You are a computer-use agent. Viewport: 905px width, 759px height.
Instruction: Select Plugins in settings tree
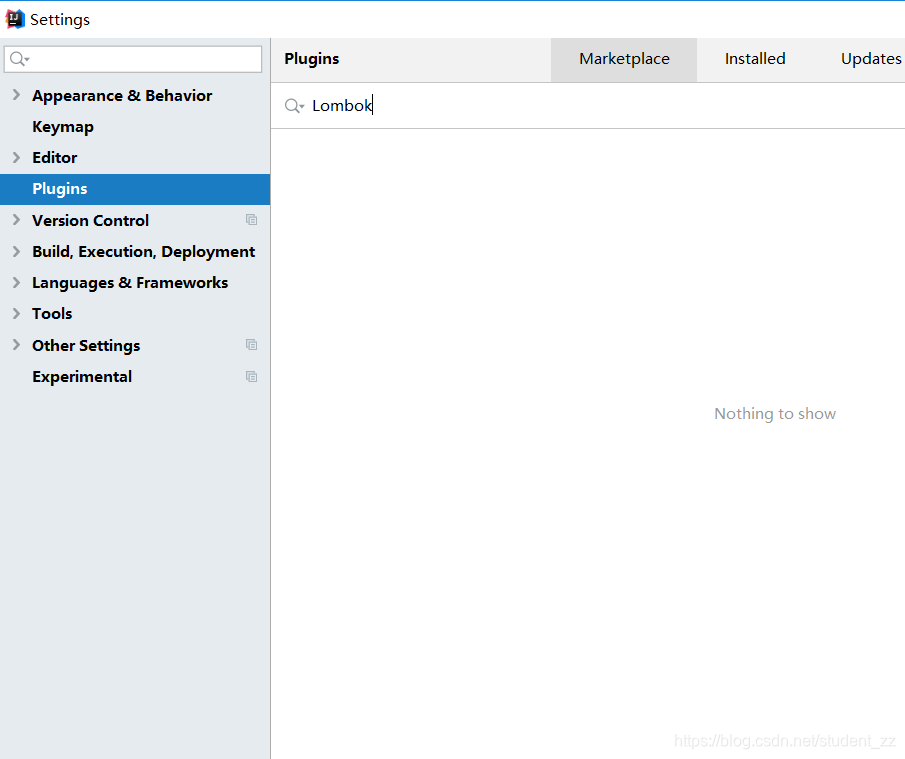(135, 189)
